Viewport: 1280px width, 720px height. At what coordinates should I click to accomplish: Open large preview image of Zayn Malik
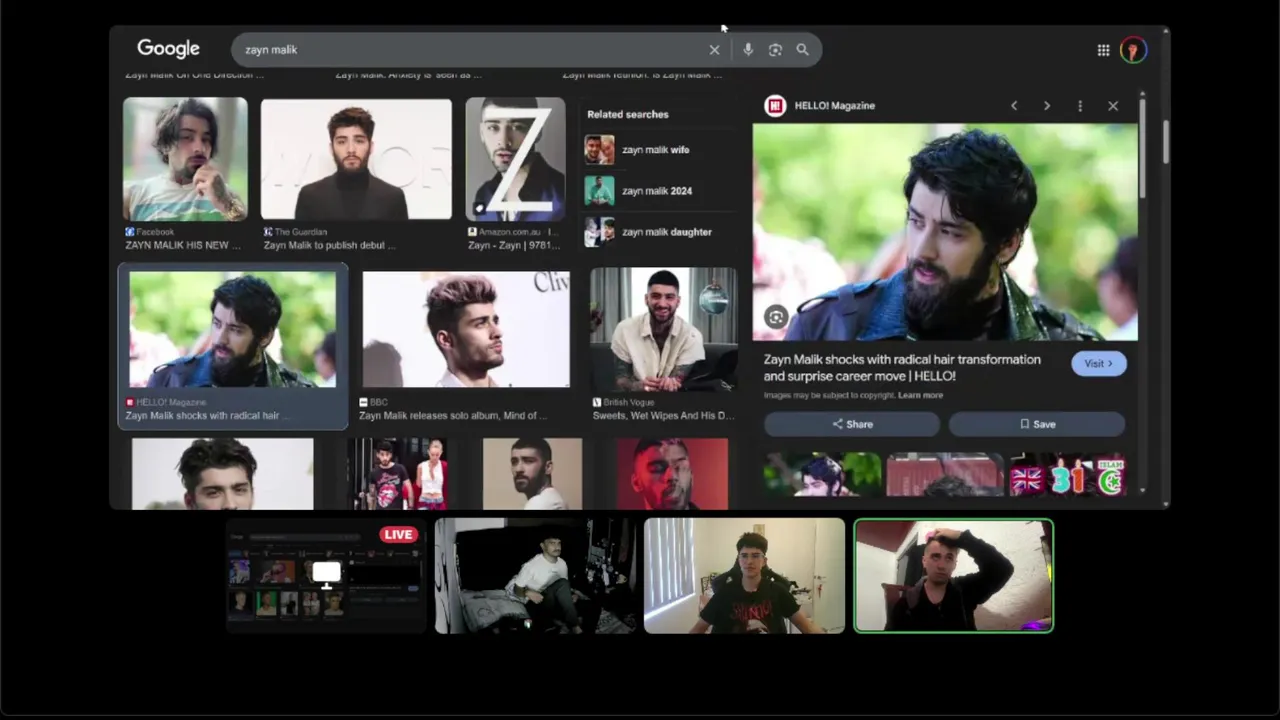[945, 232]
